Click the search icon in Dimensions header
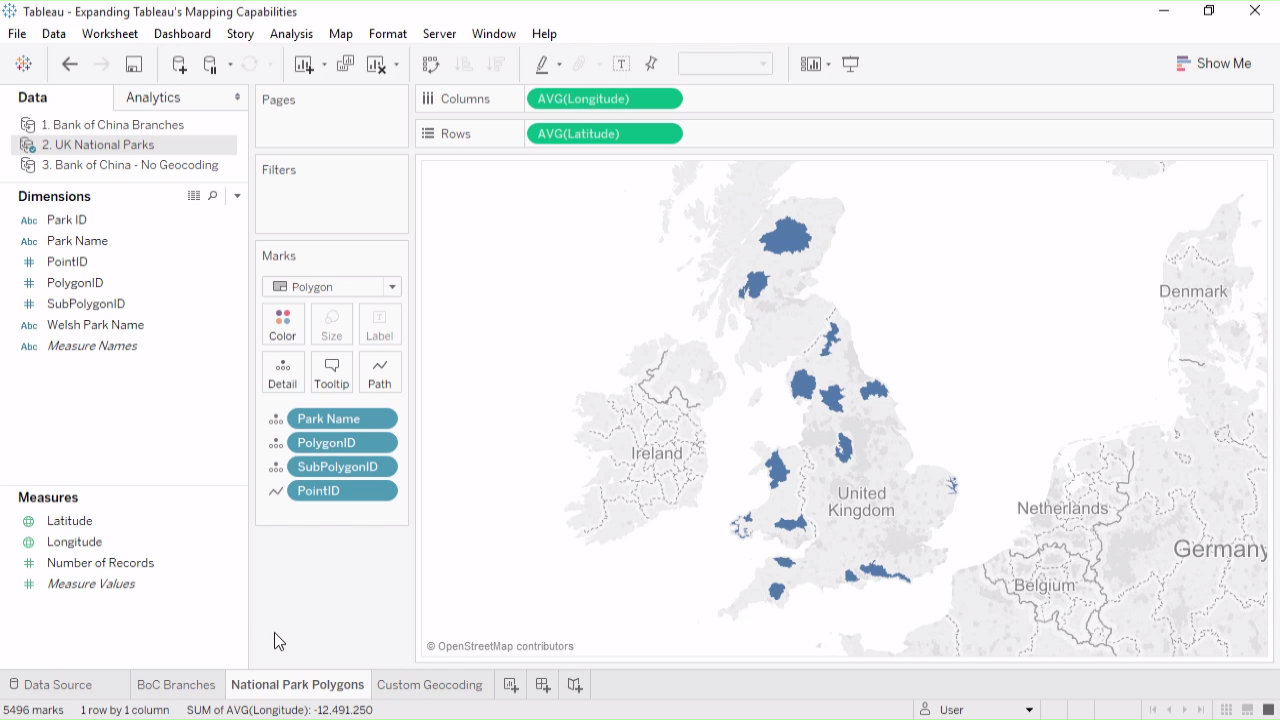Image resolution: width=1280 pixels, height=720 pixels. [213, 196]
